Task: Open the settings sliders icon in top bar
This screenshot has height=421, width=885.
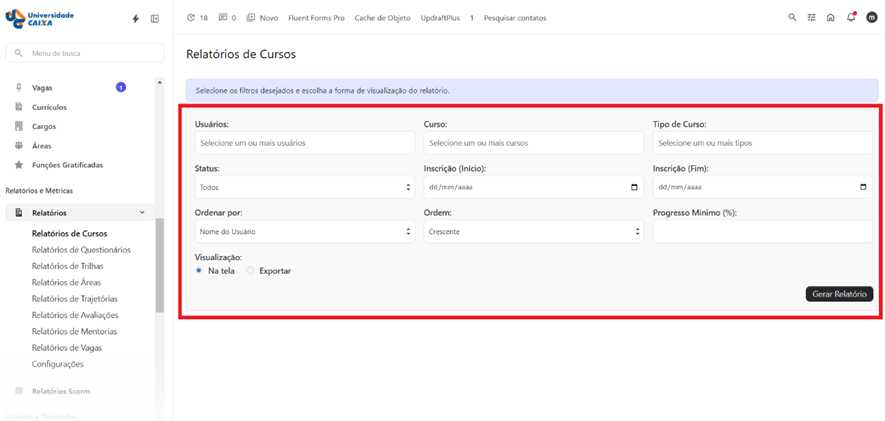Action: point(811,18)
